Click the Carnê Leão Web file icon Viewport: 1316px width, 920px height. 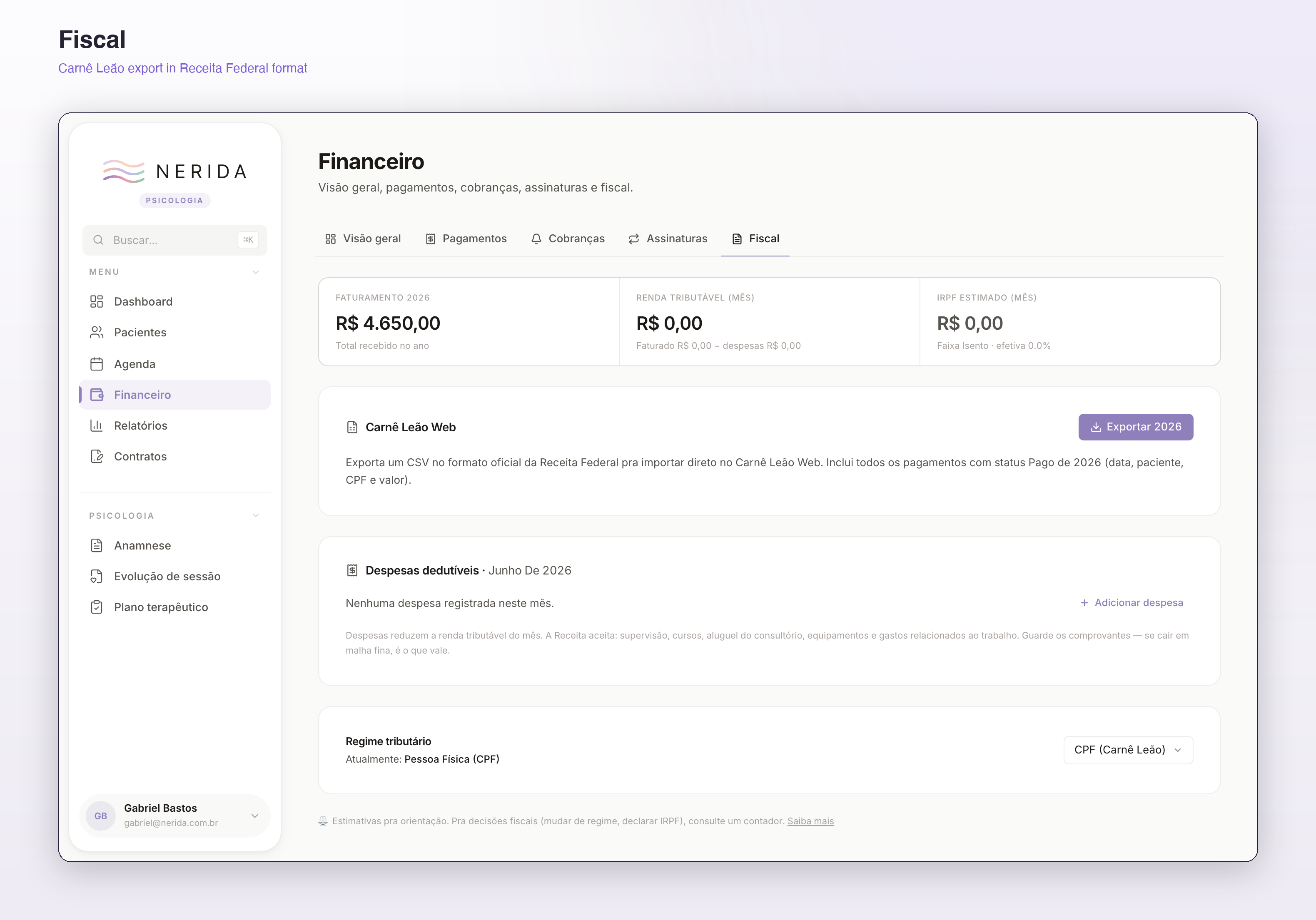pos(352,428)
